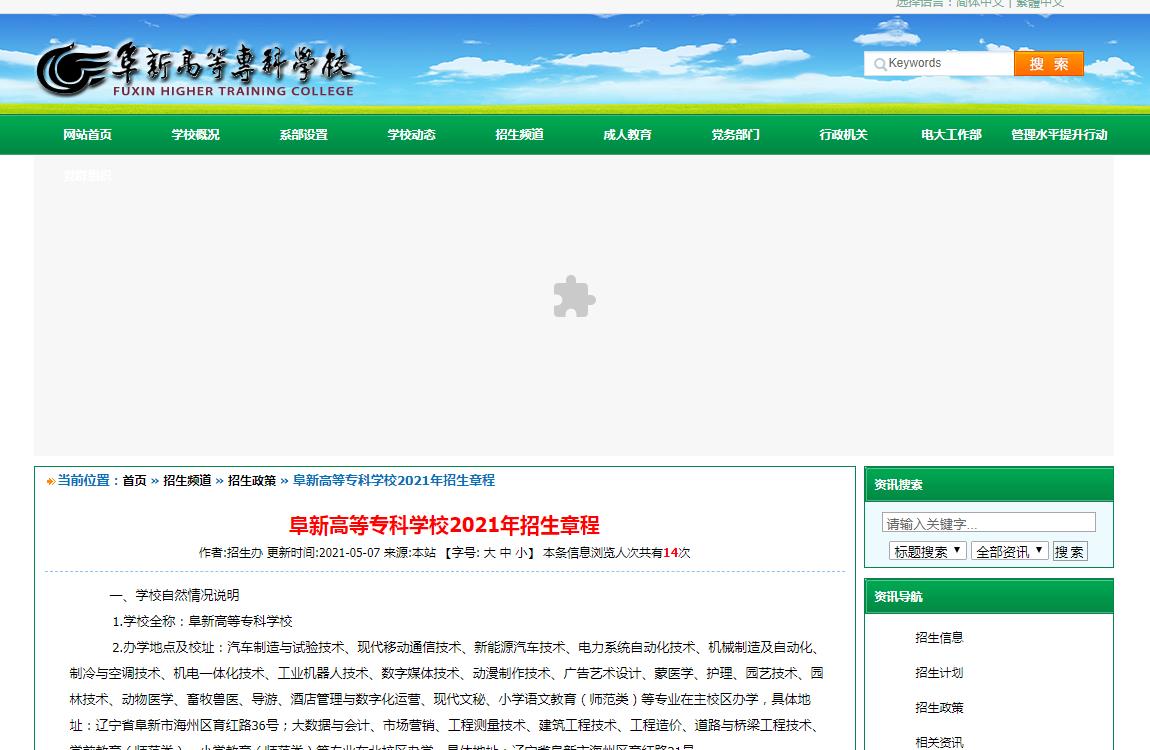Click the plugin puzzle-piece placeholder icon
1150x750 pixels.
click(x=574, y=297)
